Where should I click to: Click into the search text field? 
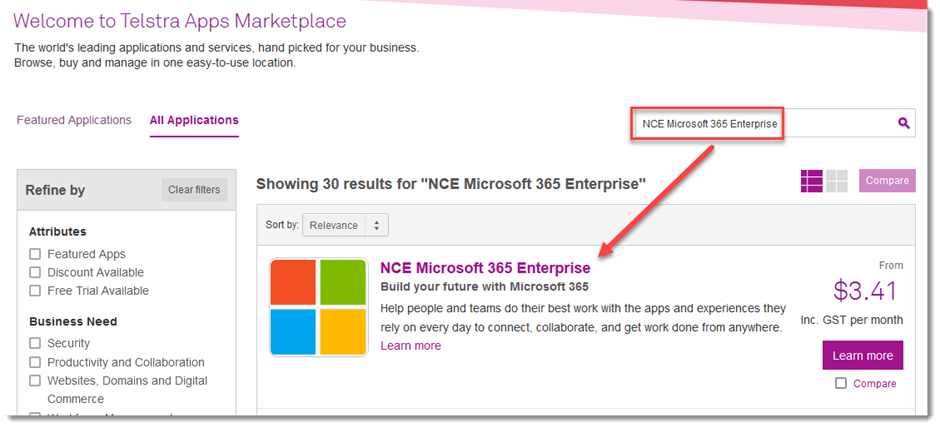760,123
